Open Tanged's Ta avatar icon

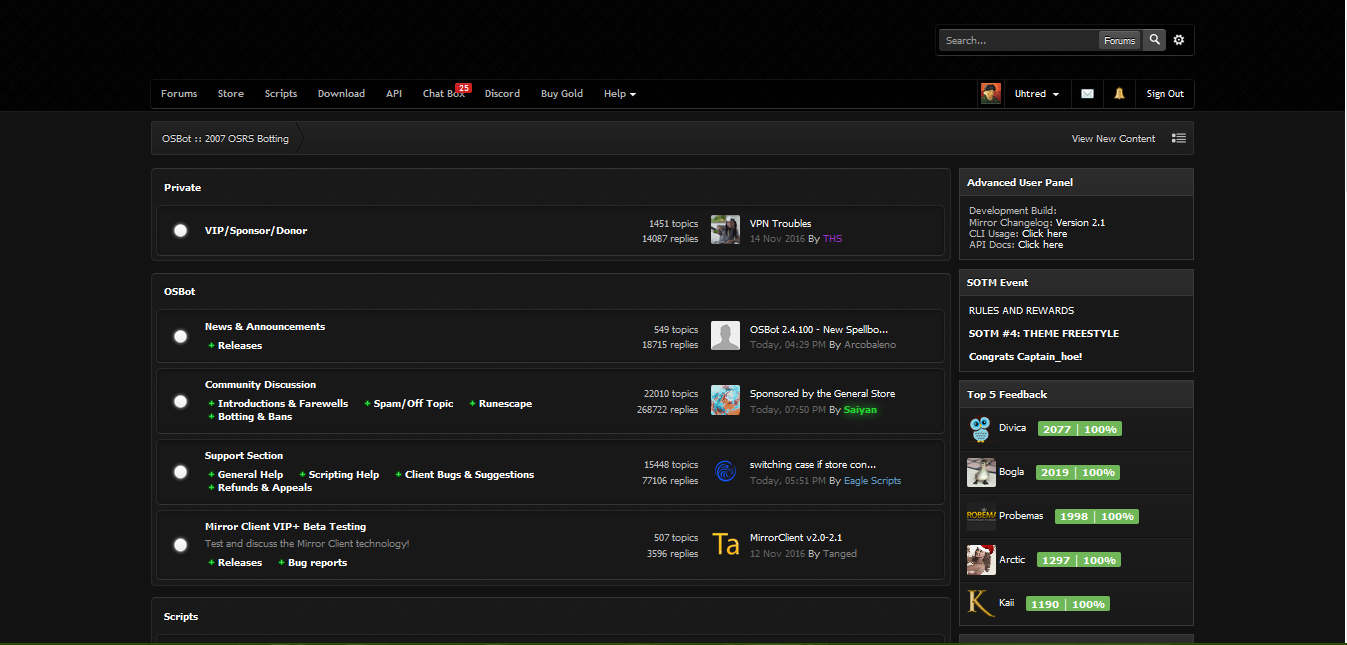725,544
